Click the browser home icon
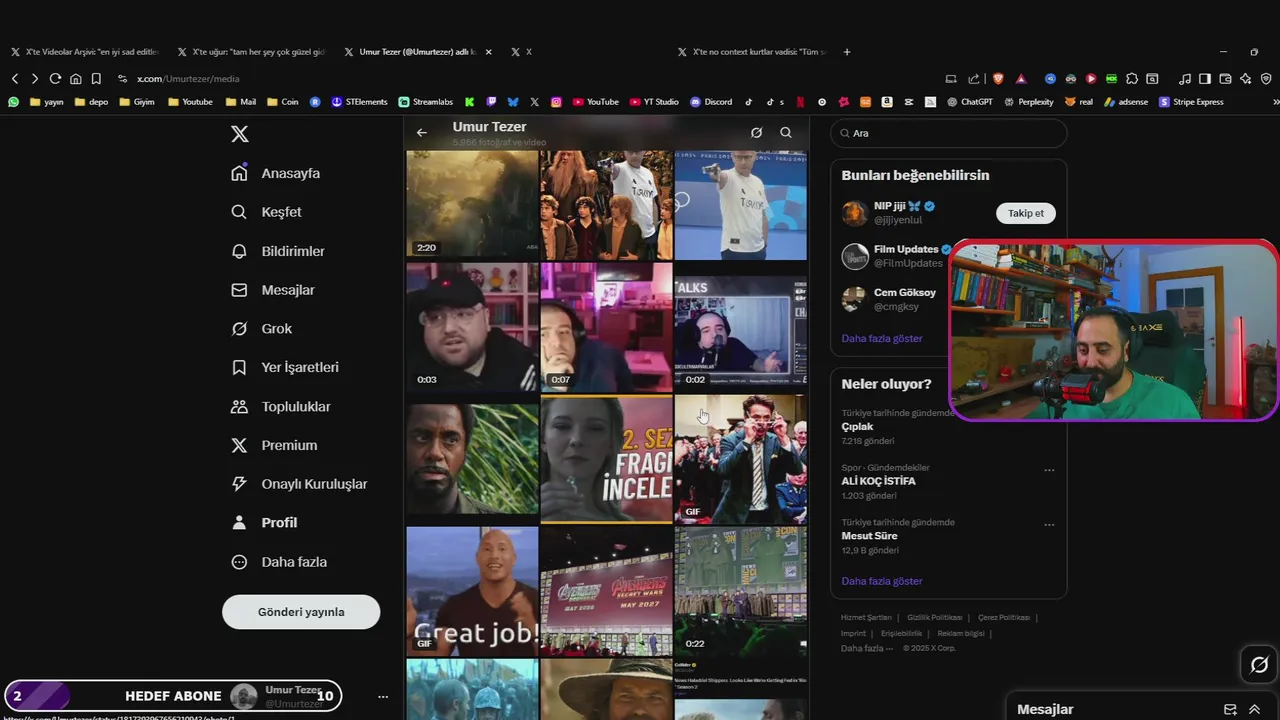 tap(75, 78)
